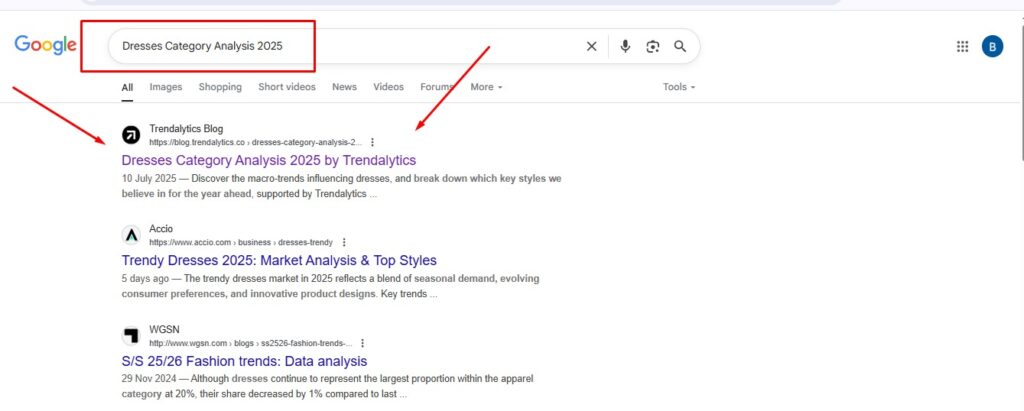This screenshot has width=1024, height=411.
Task: Open the account profile avatar B
Action: click(x=992, y=46)
